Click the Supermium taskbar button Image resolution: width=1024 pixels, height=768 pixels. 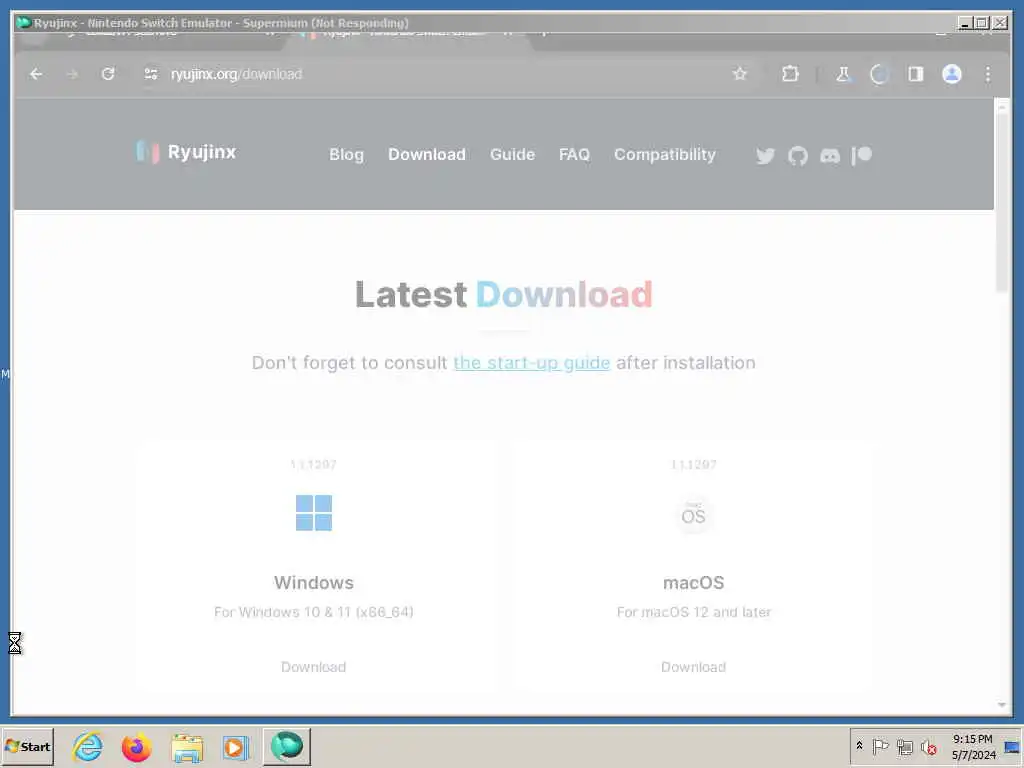pyautogui.click(x=287, y=746)
